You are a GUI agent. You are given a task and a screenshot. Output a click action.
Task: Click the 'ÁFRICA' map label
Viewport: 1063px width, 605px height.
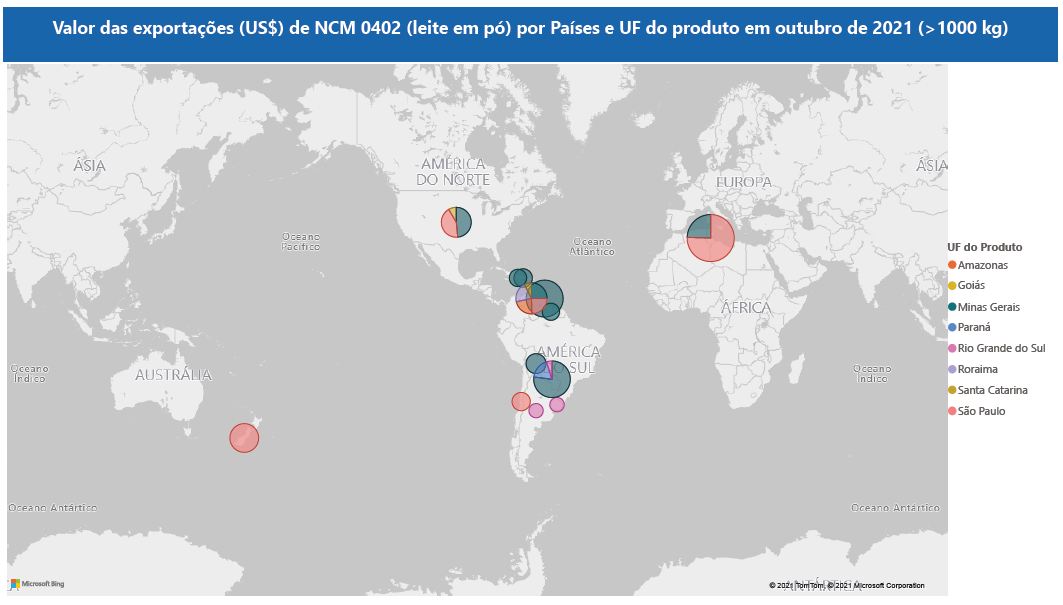tap(746, 307)
